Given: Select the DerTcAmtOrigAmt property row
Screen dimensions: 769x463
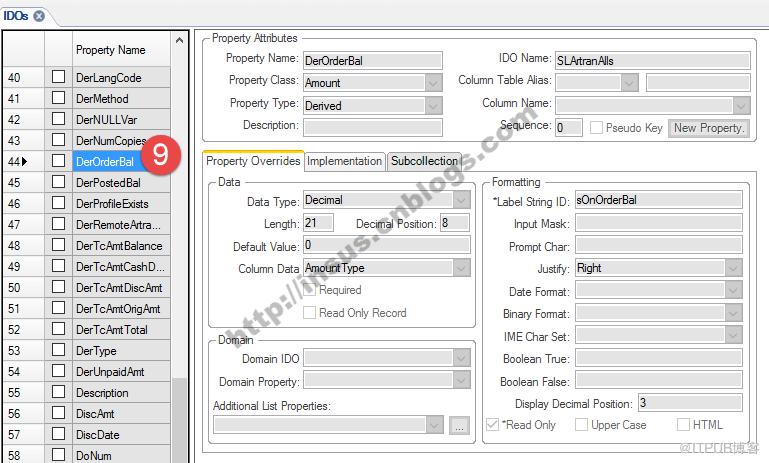Looking at the screenshot, I should (121, 309).
